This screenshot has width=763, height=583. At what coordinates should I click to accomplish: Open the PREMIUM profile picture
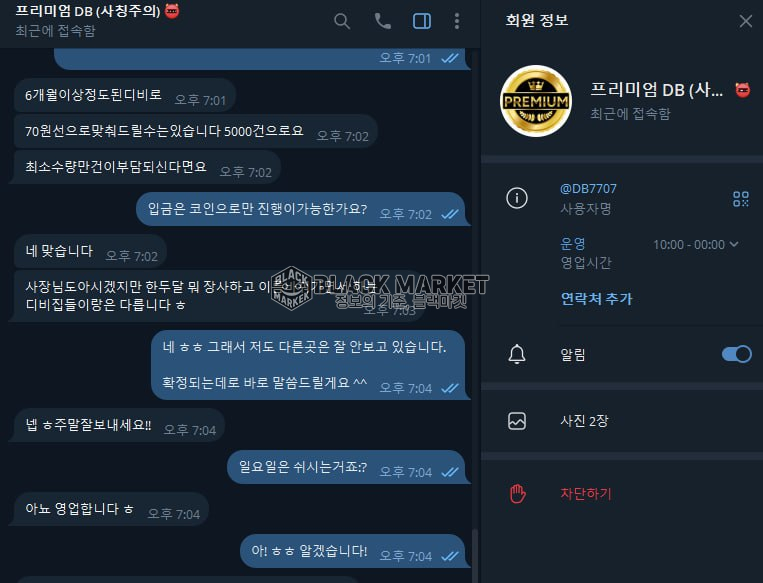pos(536,101)
